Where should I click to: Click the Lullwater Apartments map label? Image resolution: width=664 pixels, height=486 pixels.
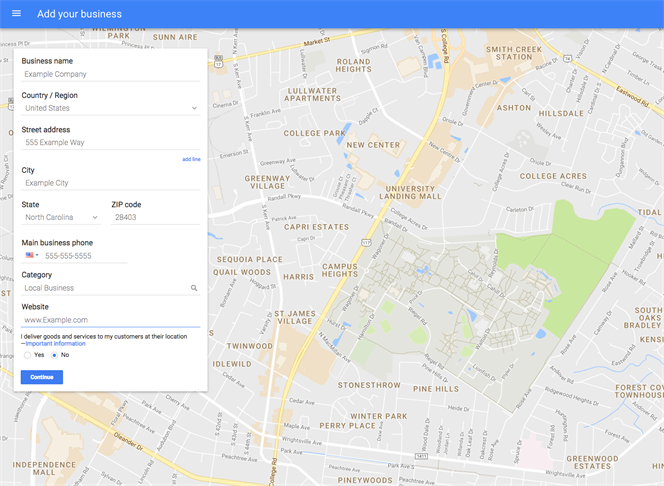click(313, 94)
